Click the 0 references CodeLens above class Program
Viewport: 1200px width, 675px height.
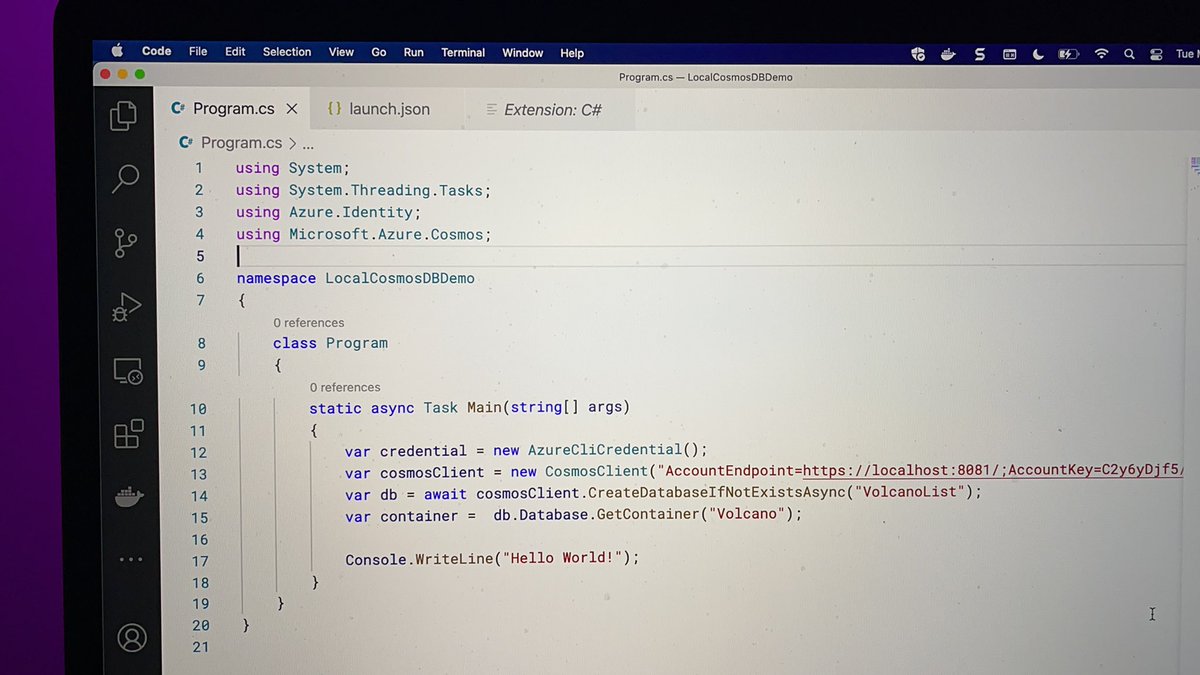click(309, 322)
